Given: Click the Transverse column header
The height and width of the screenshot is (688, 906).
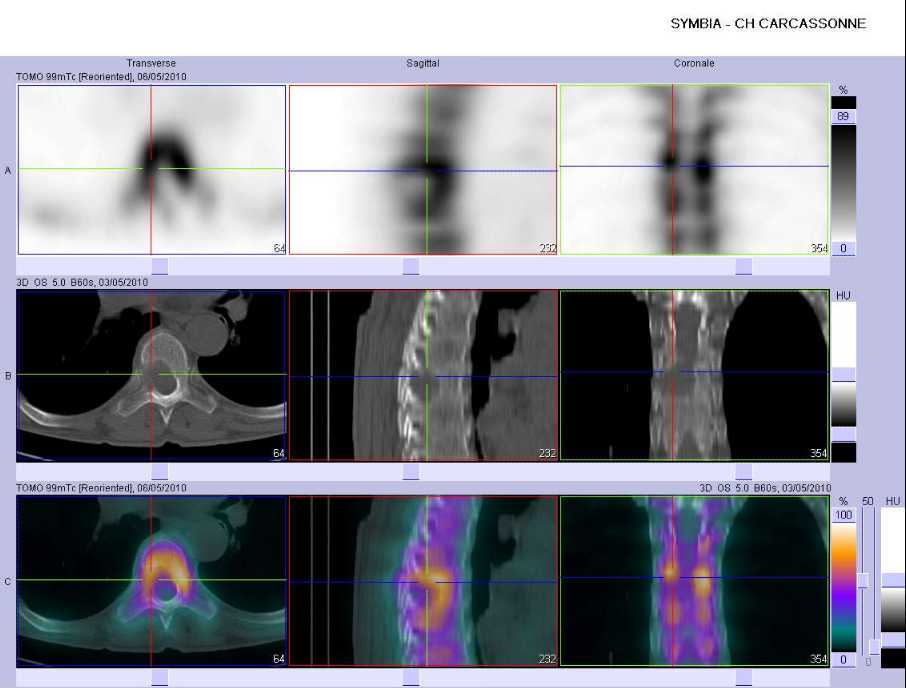Looking at the screenshot, I should click(x=151, y=63).
